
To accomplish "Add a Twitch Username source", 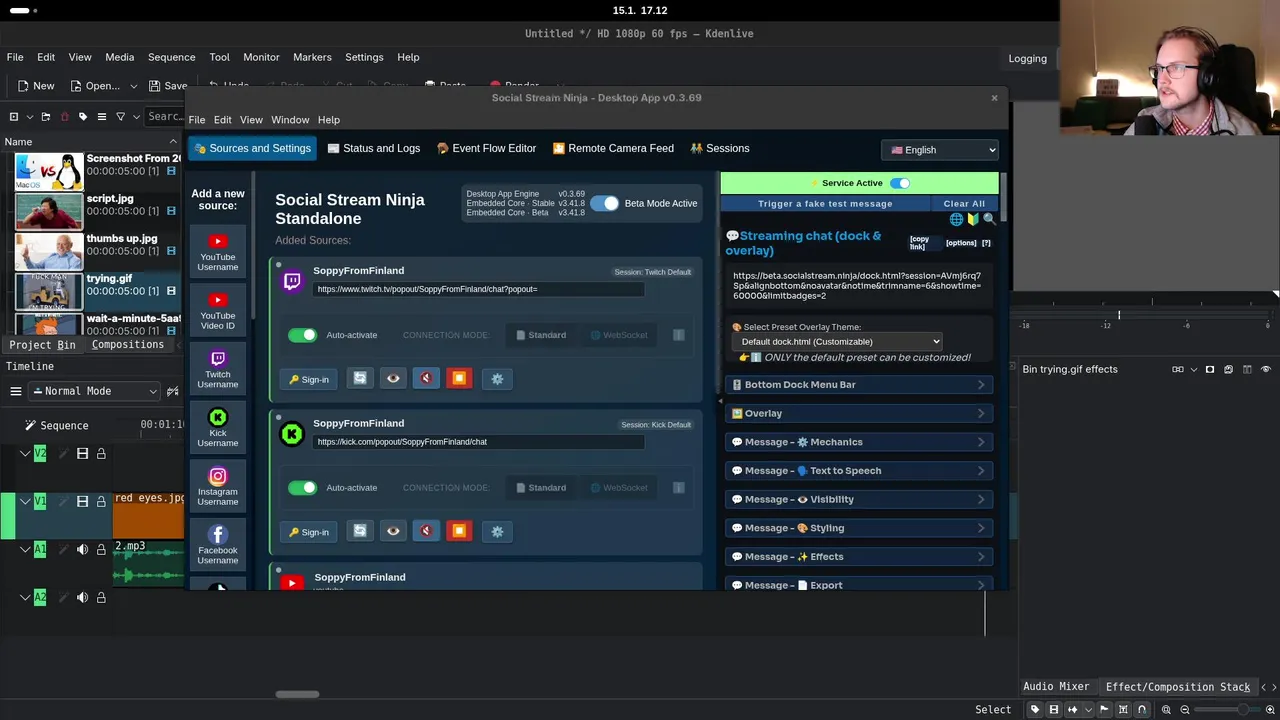I will [x=218, y=369].
